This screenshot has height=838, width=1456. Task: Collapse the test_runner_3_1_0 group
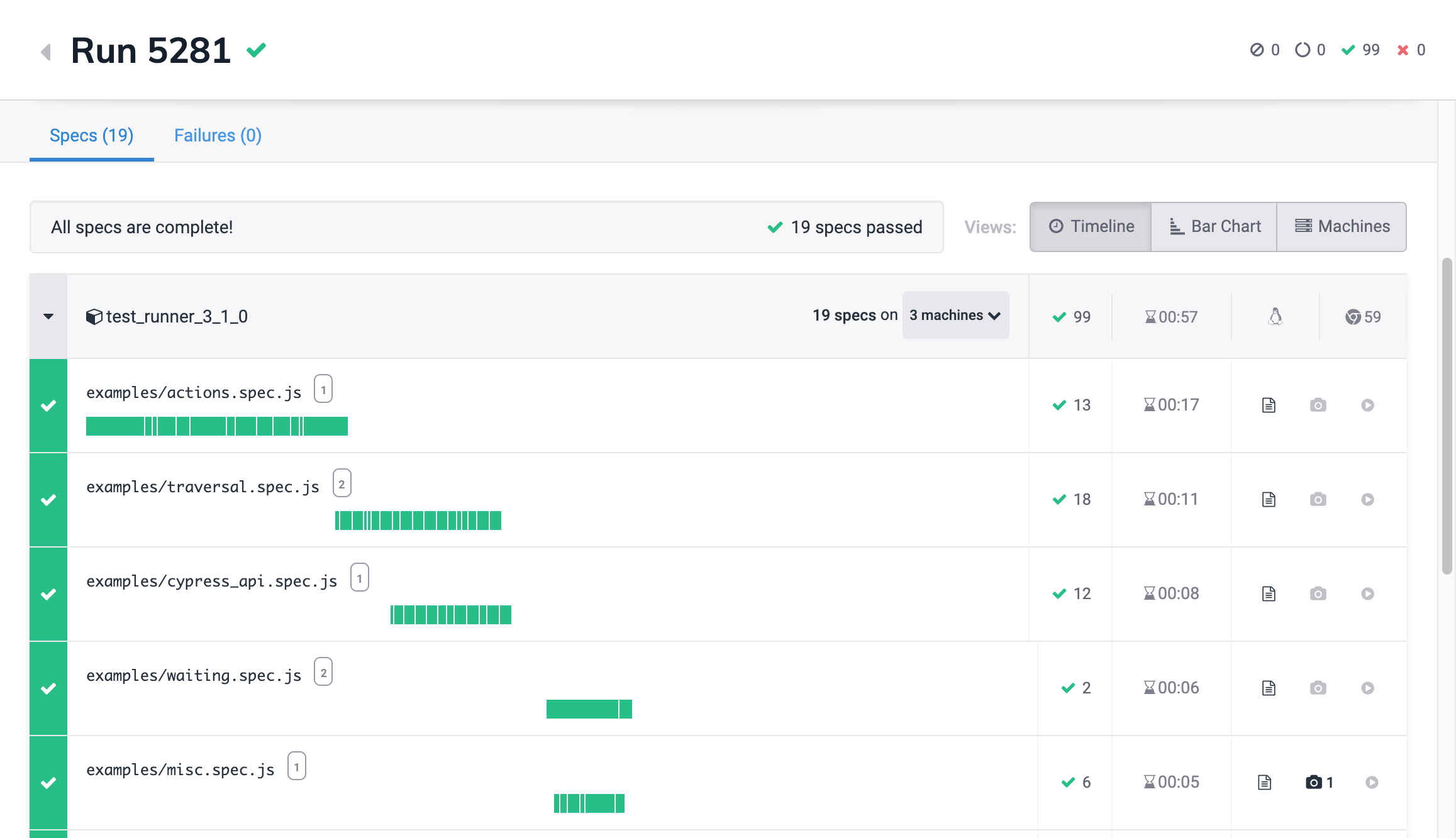[x=48, y=316]
